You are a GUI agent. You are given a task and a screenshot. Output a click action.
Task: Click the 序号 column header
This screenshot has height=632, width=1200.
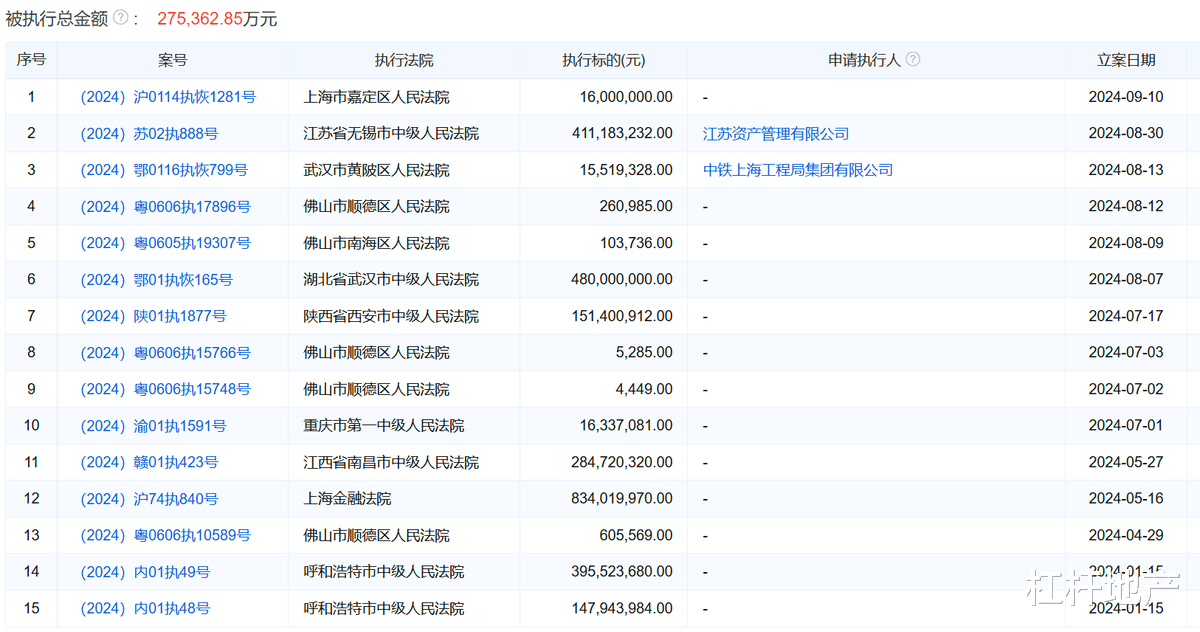(31, 60)
